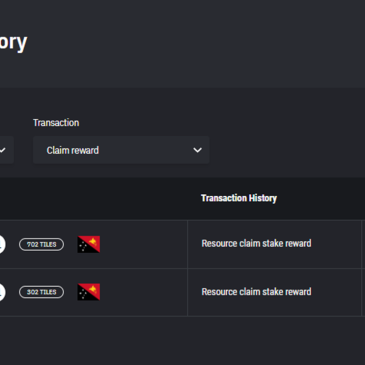Image resolution: width=365 pixels, height=365 pixels.
Task: Click the empty header cell left of Transaction History
Action: (x=94, y=198)
